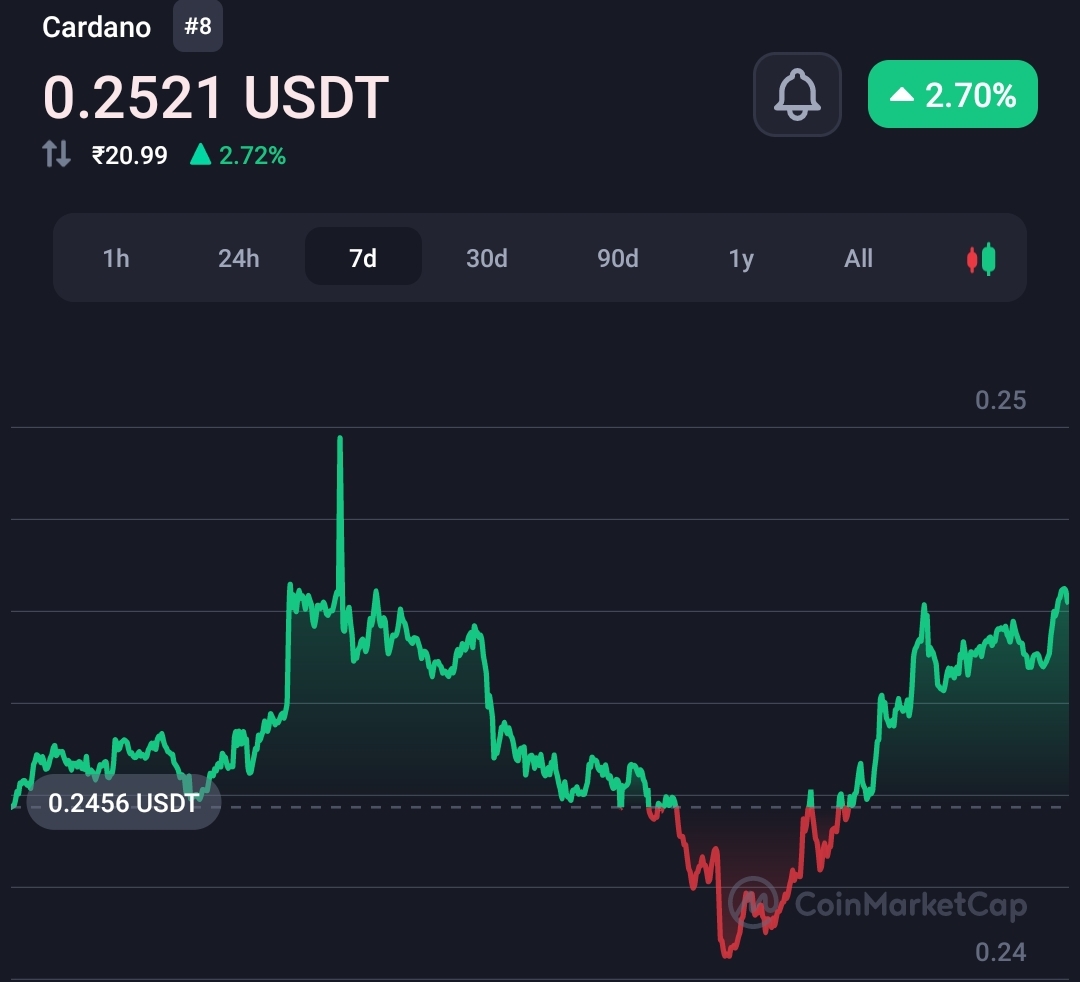Viewport: 1080px width, 982px height.
Task: Click the 2.72% rupee change value
Action: [x=251, y=156]
